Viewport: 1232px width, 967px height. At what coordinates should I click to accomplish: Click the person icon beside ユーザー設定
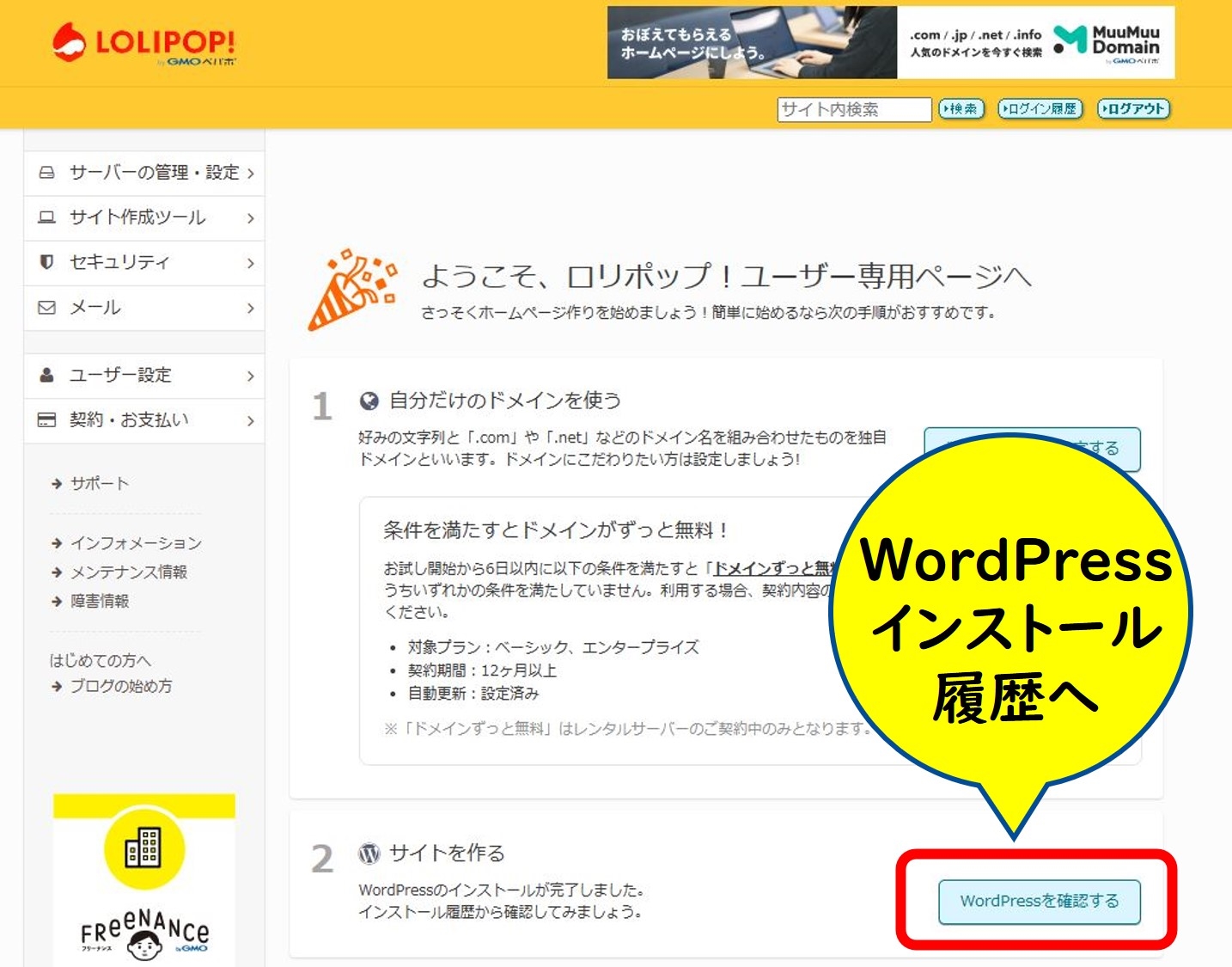click(x=46, y=375)
